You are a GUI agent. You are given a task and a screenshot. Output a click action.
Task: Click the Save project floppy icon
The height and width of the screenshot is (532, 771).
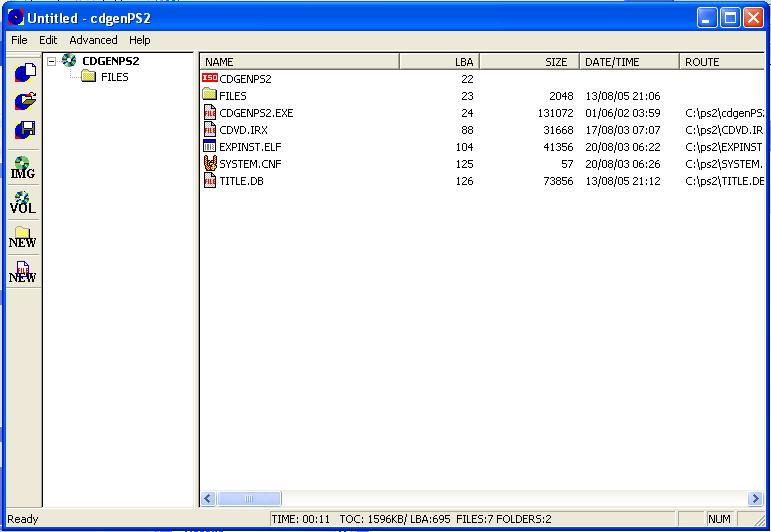(24, 130)
